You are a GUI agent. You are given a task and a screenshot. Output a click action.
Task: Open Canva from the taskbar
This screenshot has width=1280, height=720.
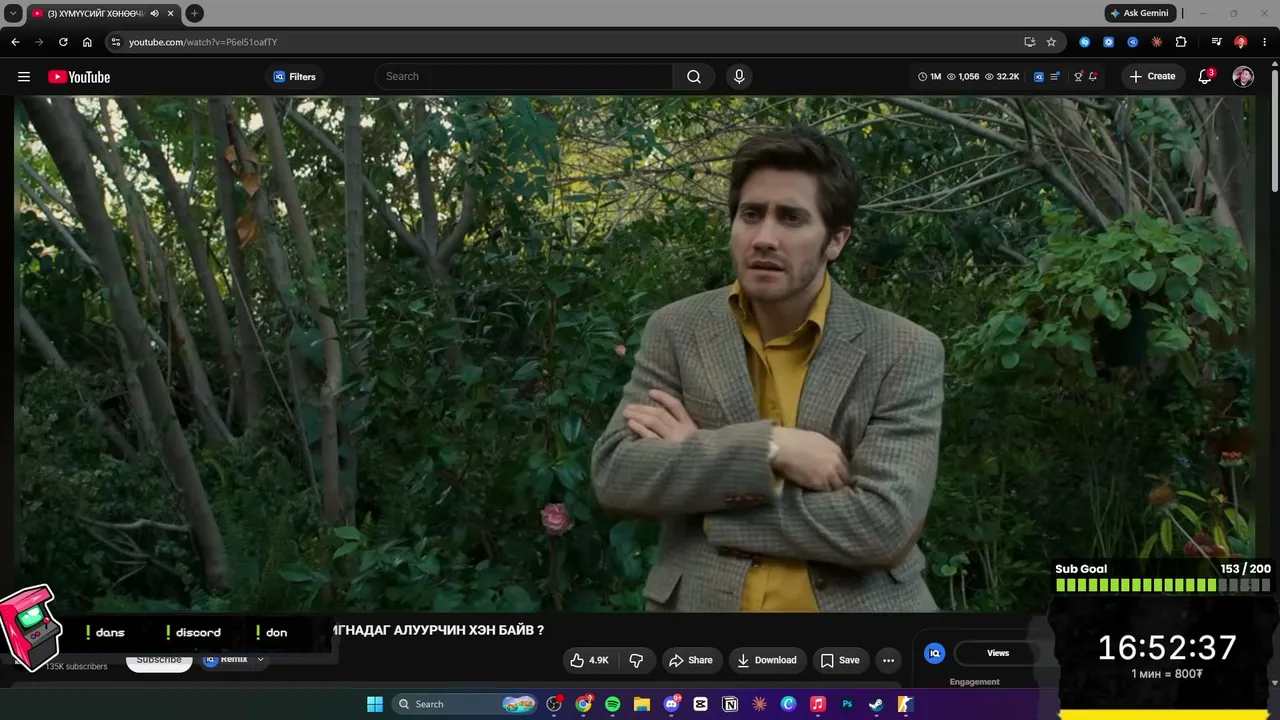788,704
